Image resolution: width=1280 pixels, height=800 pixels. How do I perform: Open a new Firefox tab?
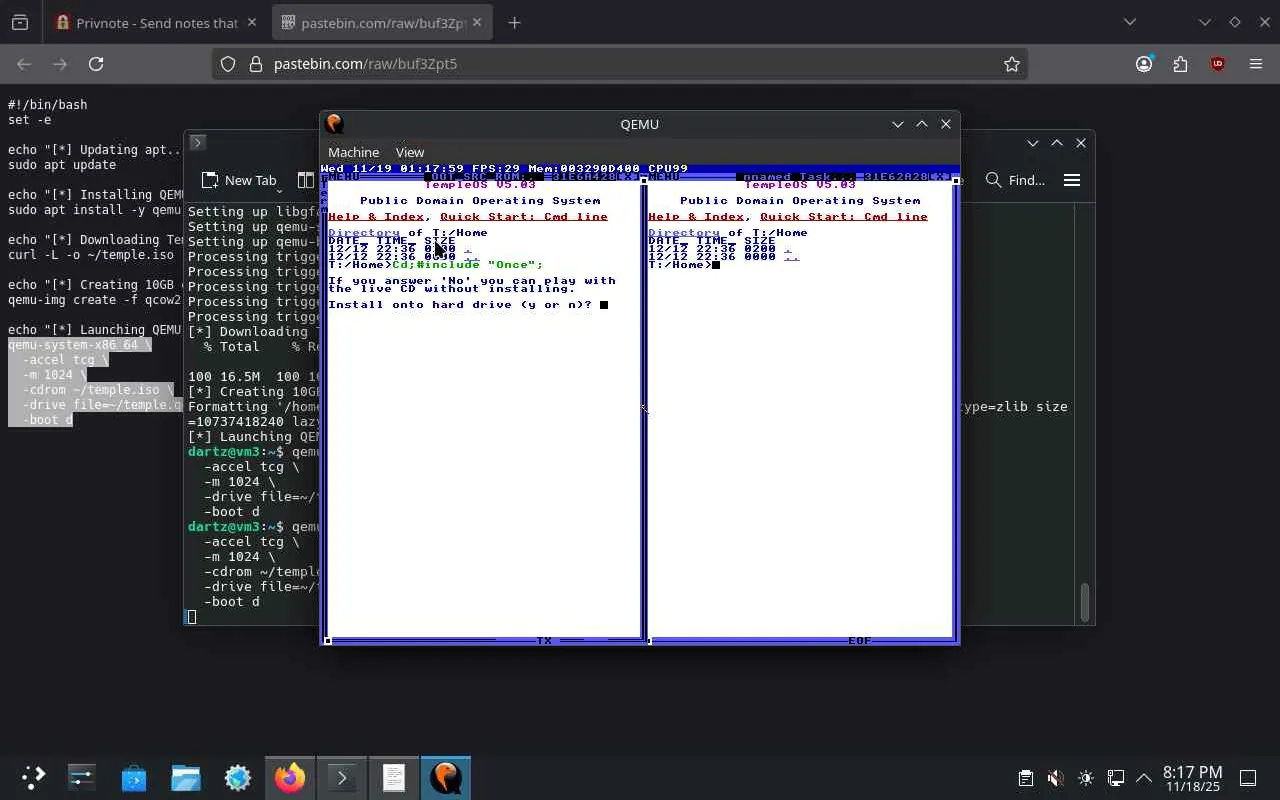514,23
